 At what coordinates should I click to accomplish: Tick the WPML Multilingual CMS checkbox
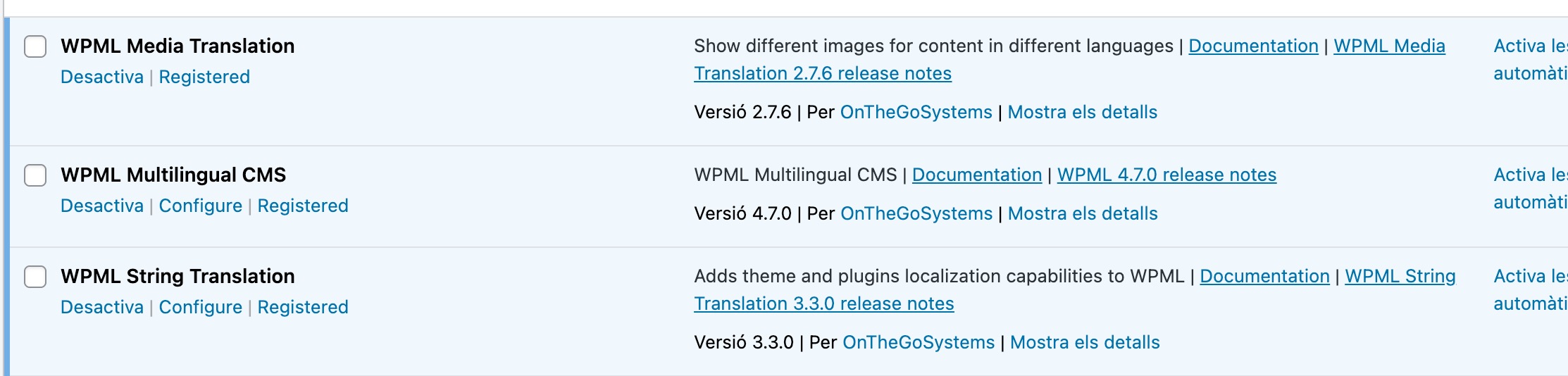35,175
